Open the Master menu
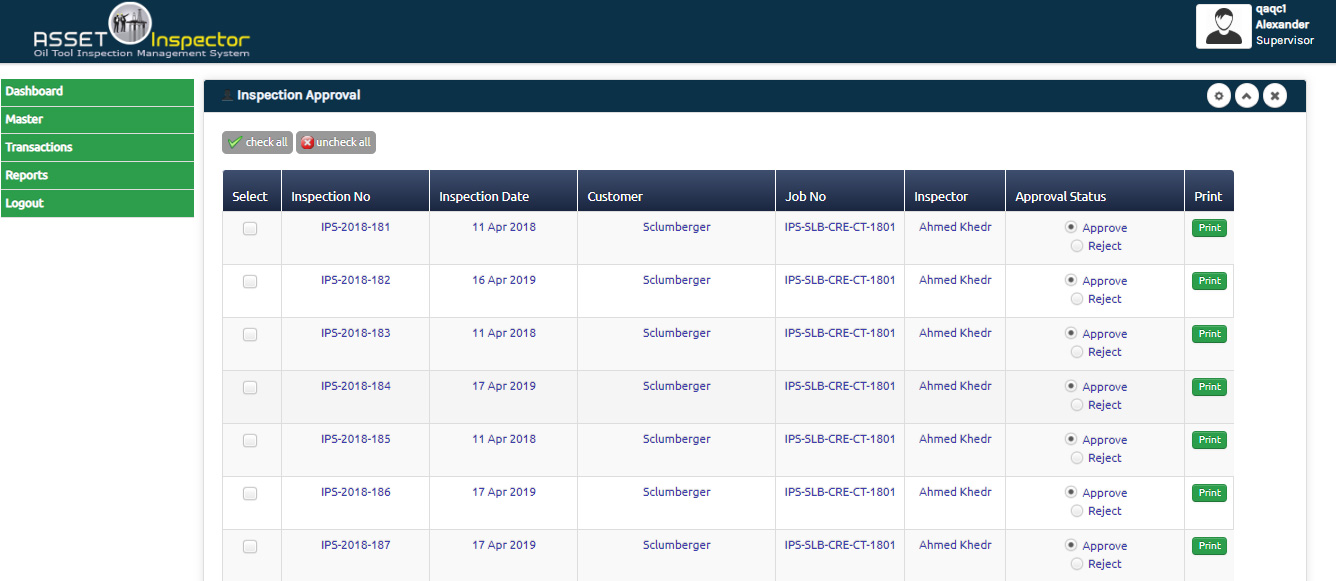 97,119
